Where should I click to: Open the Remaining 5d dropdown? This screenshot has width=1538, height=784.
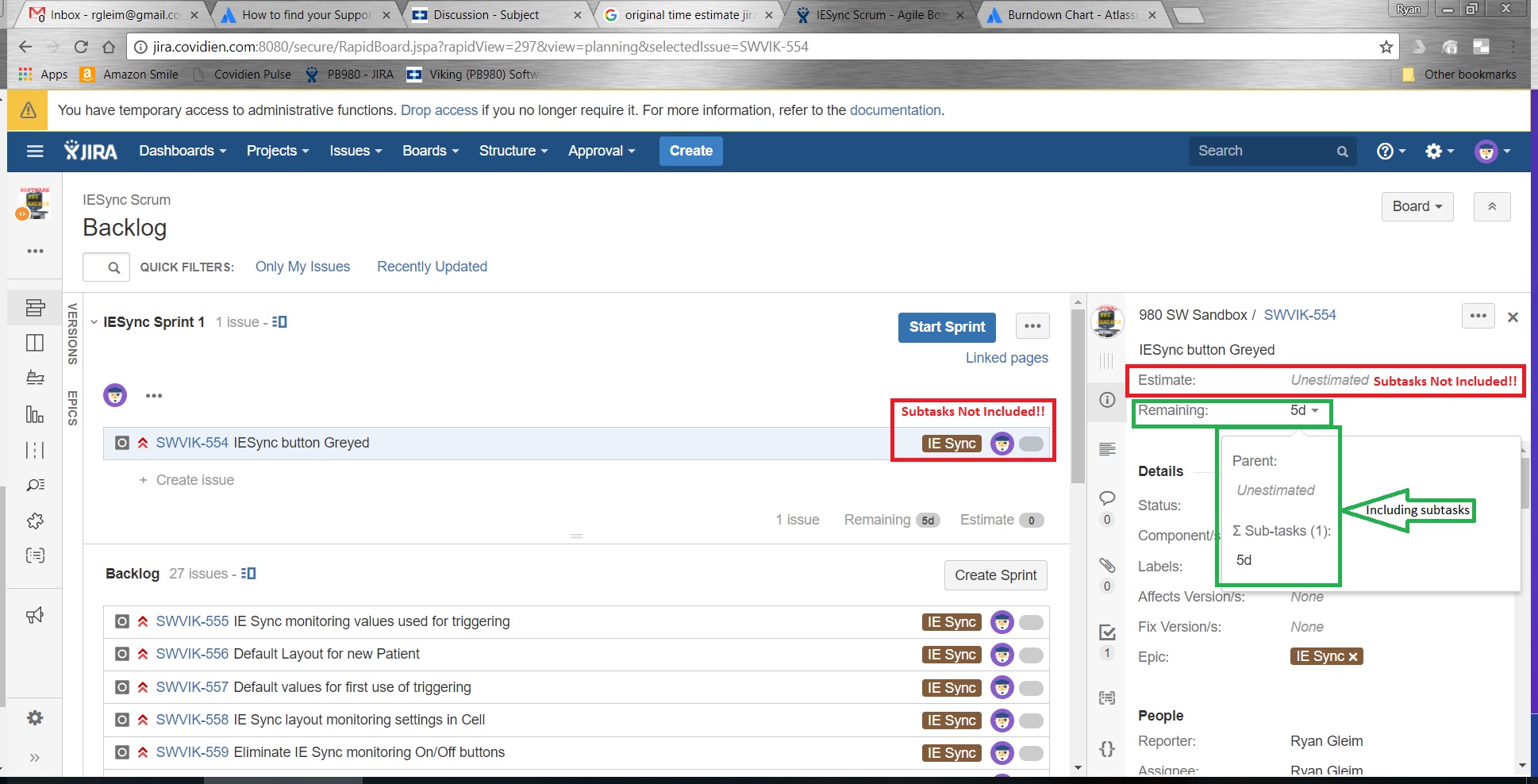coord(1304,410)
